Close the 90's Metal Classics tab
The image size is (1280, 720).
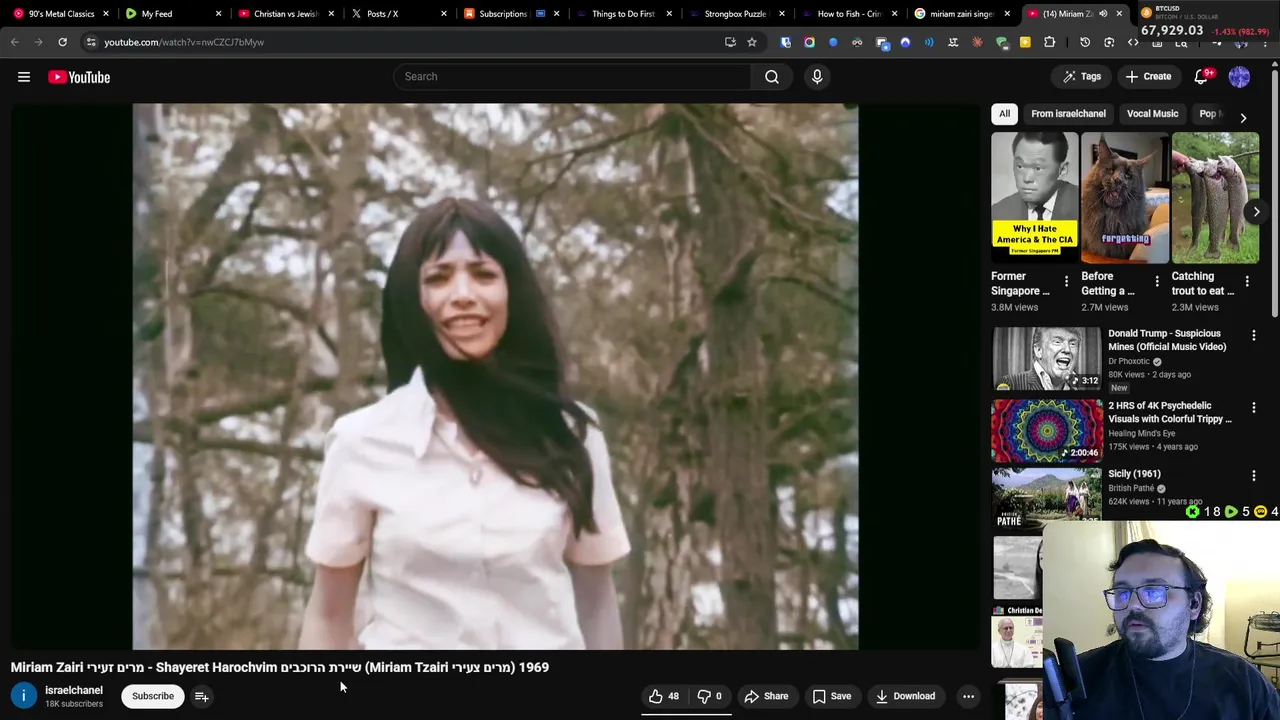tap(105, 14)
